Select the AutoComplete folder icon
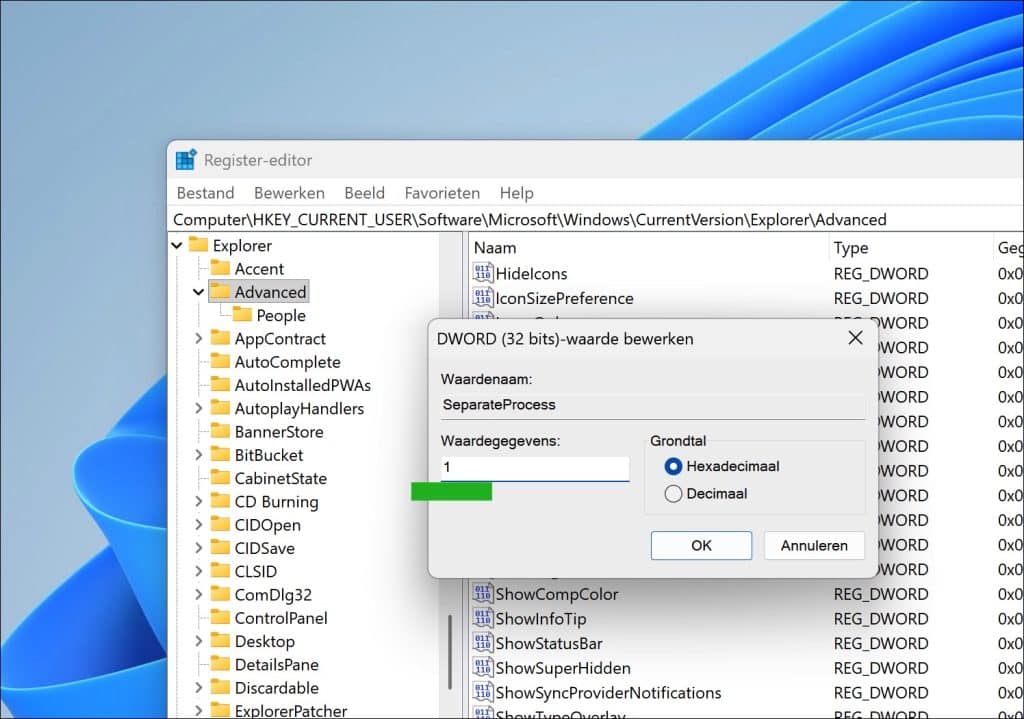 point(220,361)
